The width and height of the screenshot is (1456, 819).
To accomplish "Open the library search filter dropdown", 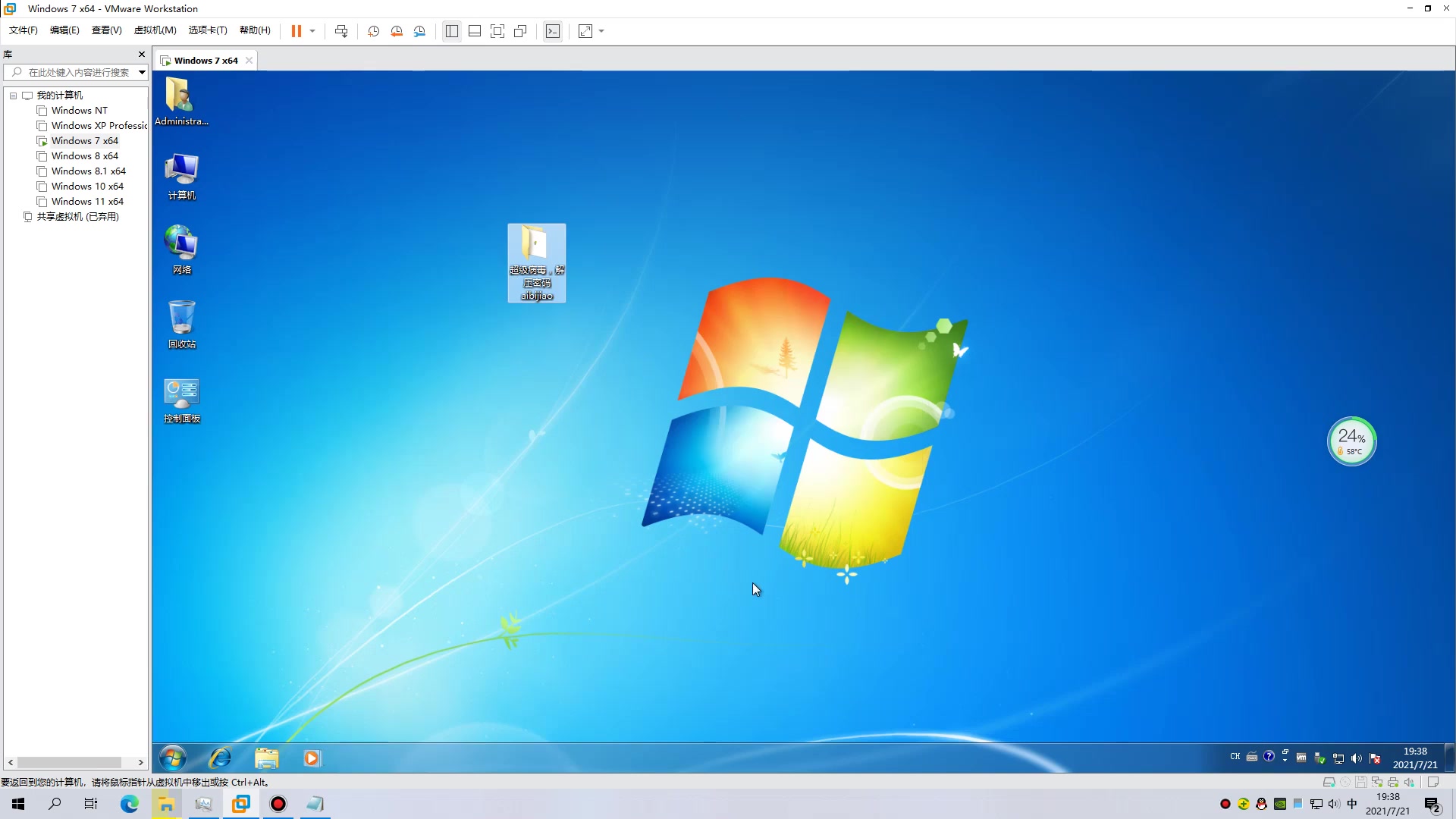I will click(x=142, y=72).
